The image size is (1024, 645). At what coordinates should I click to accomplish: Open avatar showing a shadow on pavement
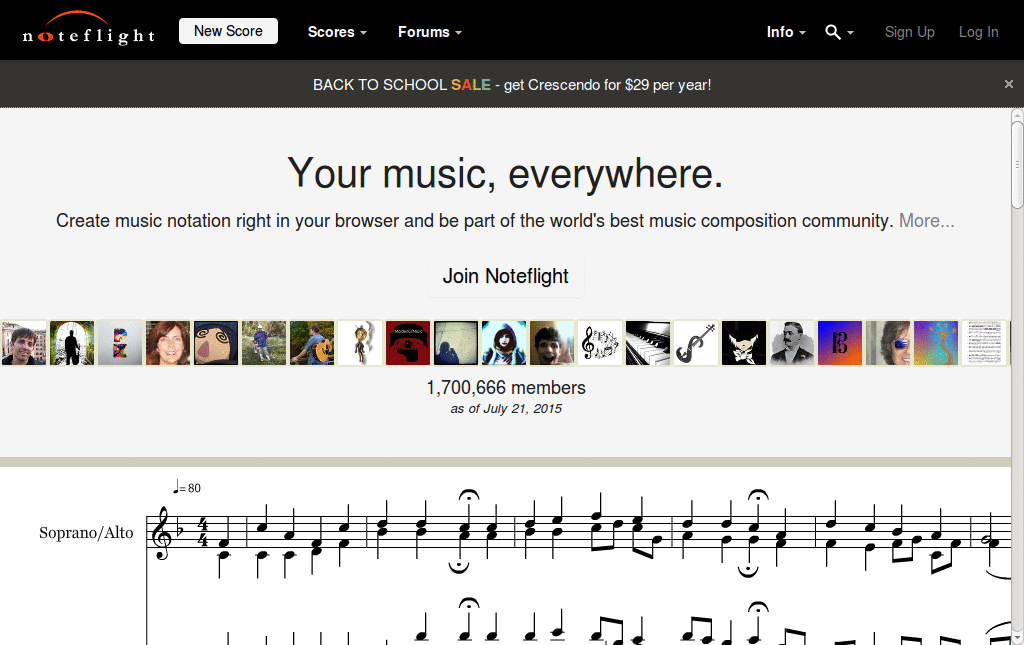click(456, 343)
